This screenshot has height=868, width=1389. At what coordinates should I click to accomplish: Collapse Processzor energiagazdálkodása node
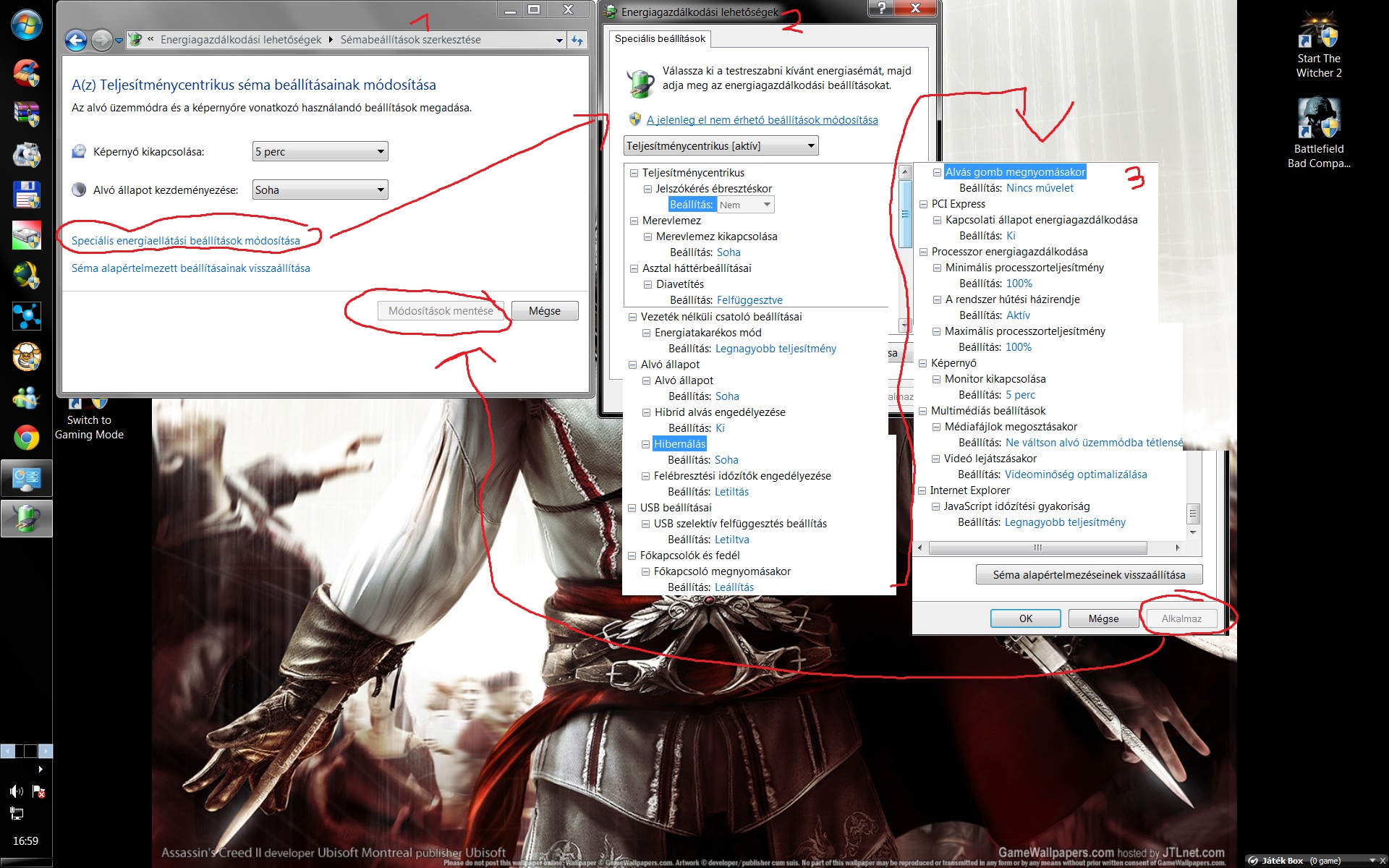pyautogui.click(x=924, y=252)
